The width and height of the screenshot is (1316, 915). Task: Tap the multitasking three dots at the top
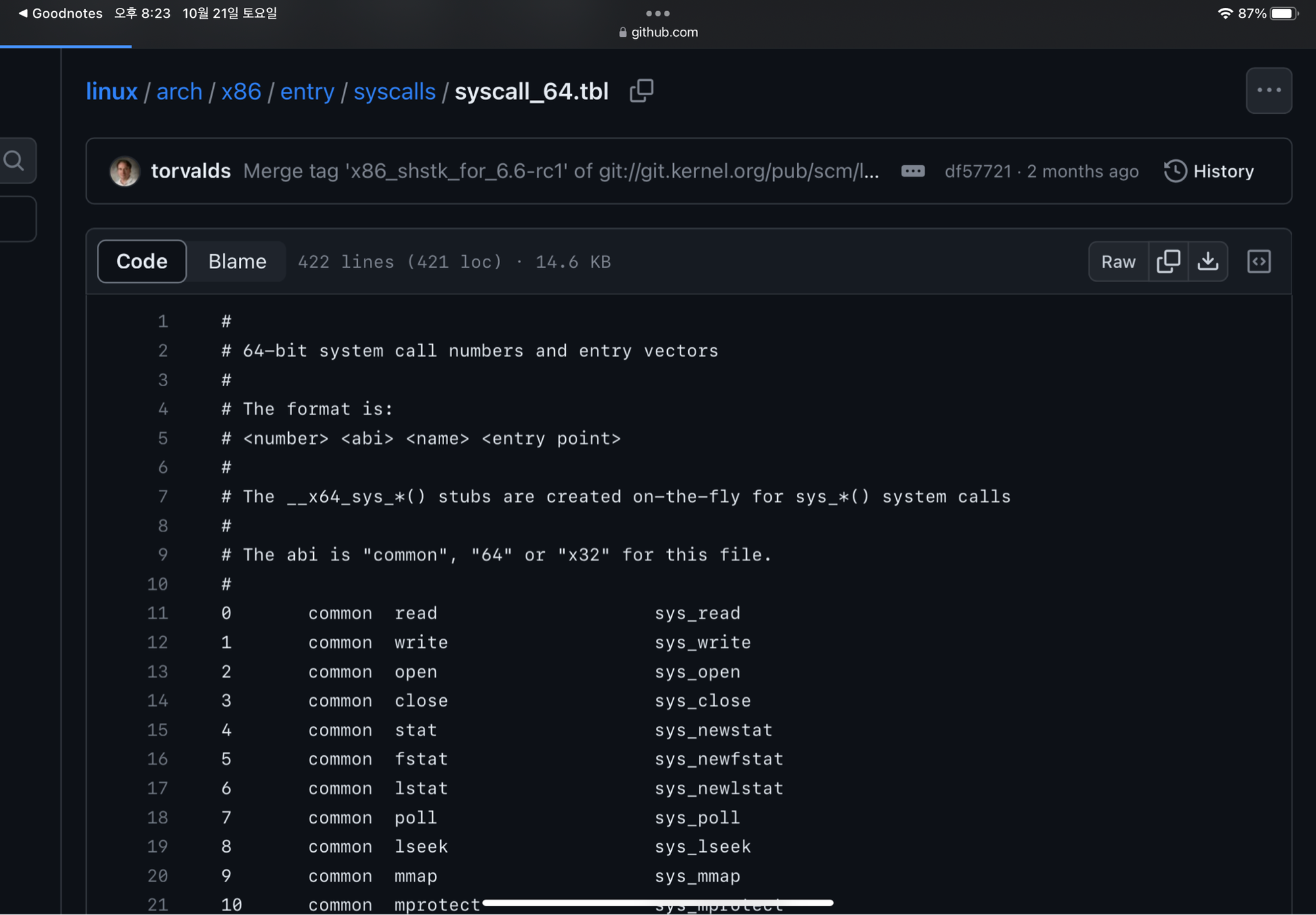(x=657, y=13)
